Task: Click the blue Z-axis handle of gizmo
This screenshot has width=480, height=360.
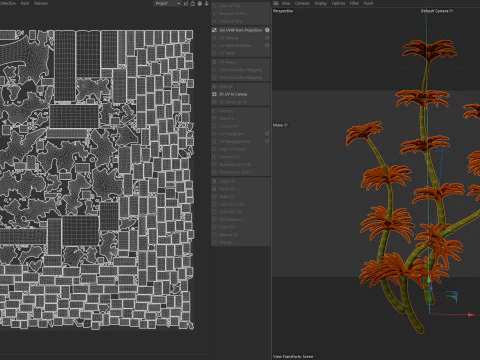Action: pos(431,288)
